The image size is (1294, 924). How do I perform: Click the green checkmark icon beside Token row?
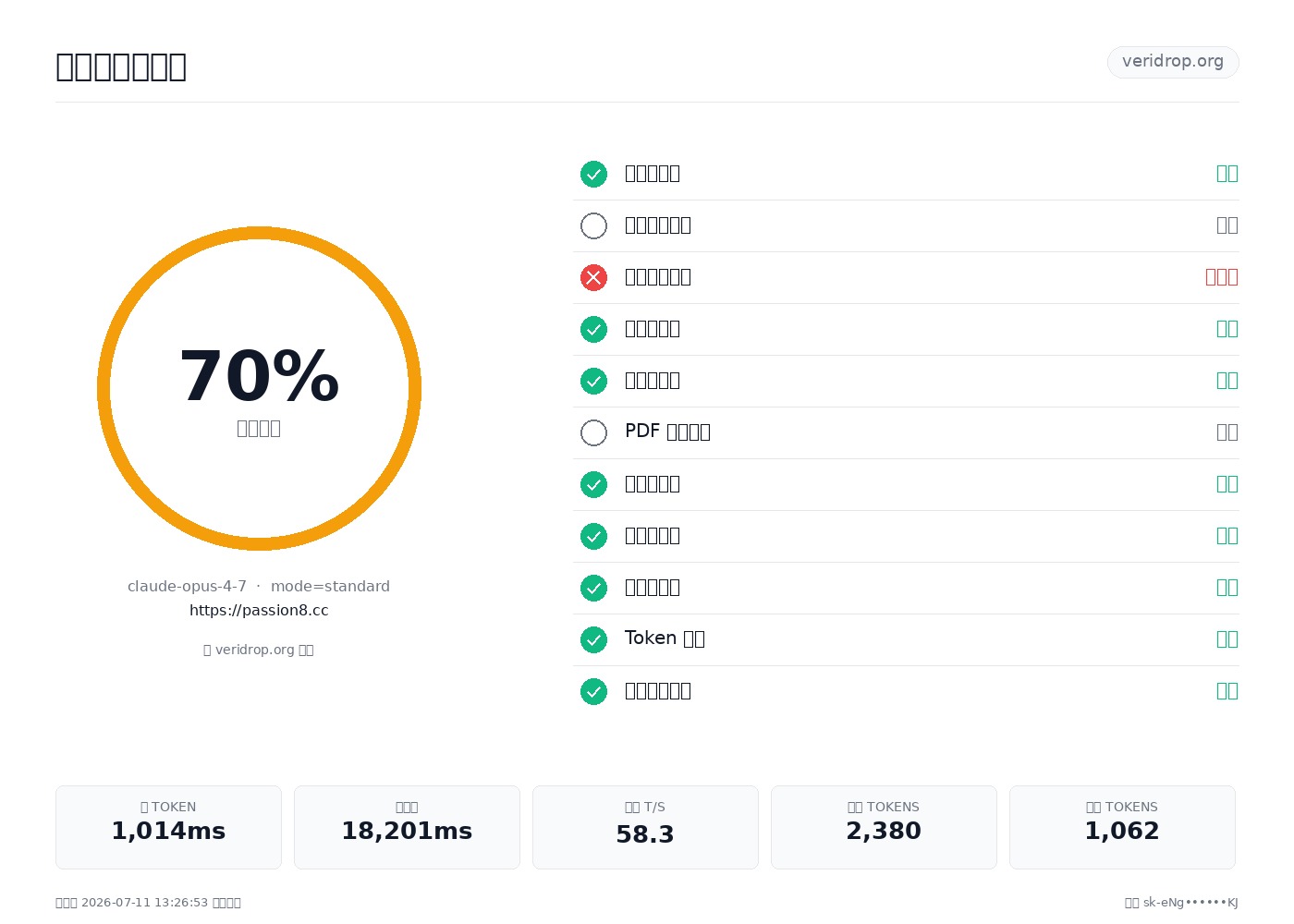(x=593, y=639)
